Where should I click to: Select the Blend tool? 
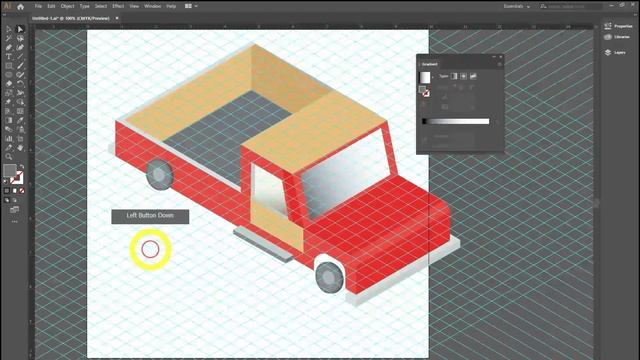pos(9,129)
